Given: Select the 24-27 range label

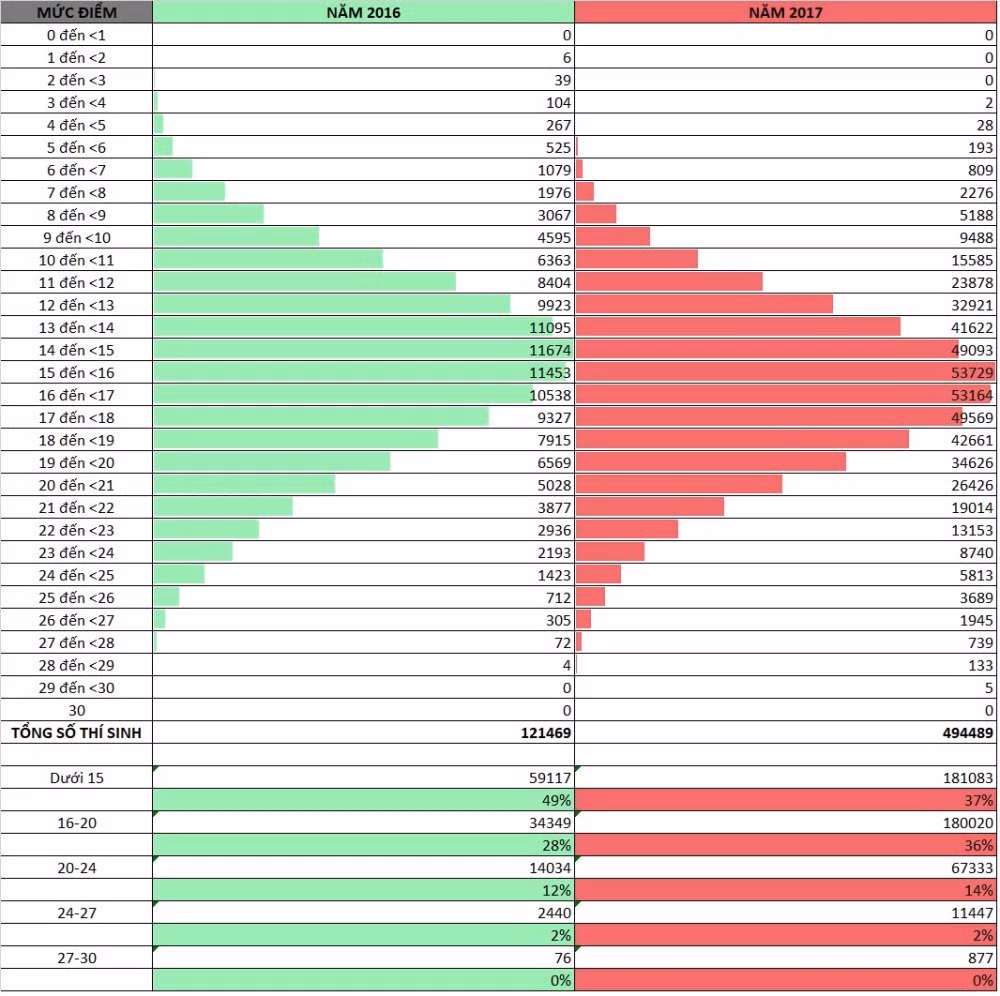Looking at the screenshot, I should (x=77, y=913).
